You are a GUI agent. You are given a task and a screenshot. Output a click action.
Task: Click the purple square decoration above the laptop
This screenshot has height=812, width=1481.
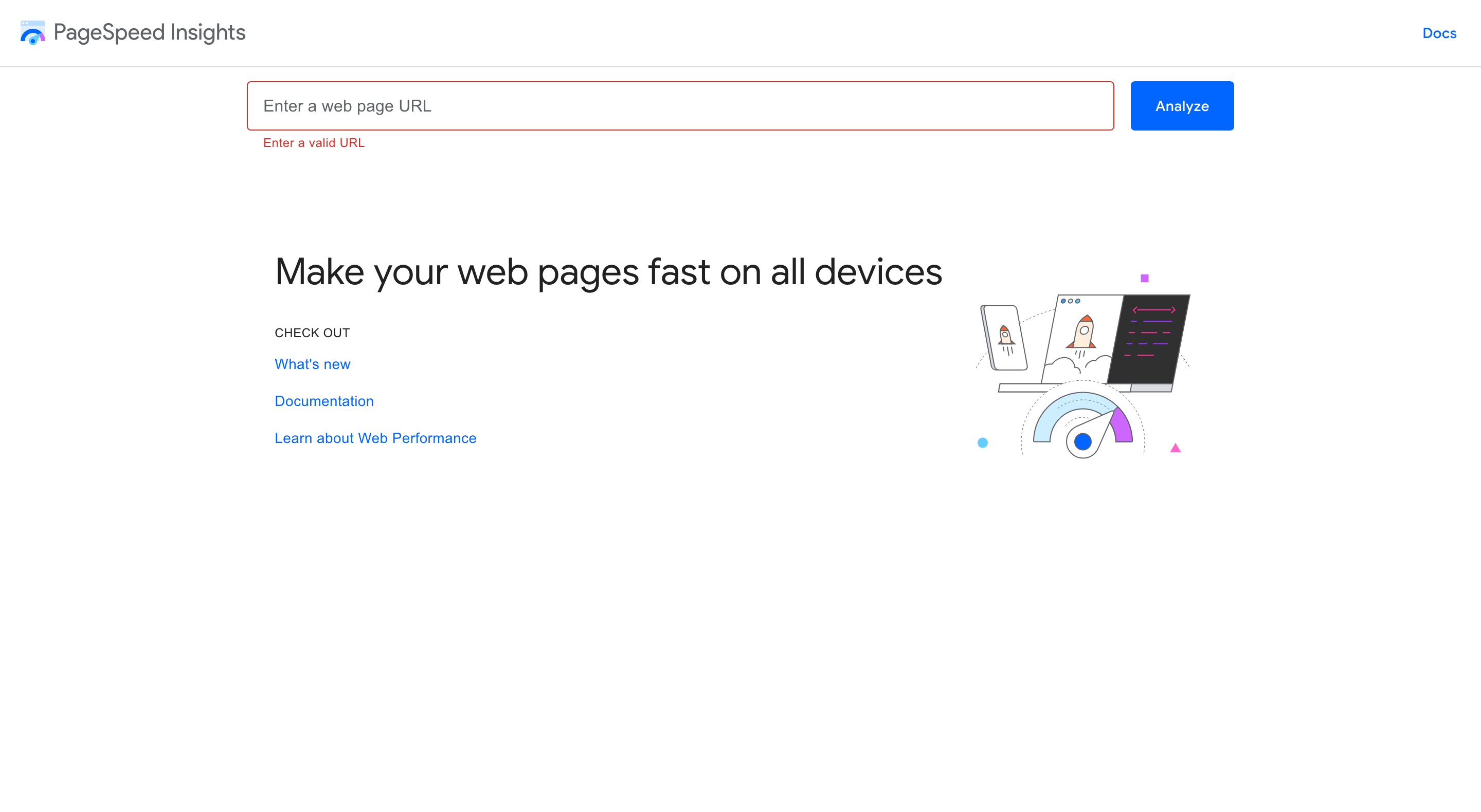pos(1144,278)
